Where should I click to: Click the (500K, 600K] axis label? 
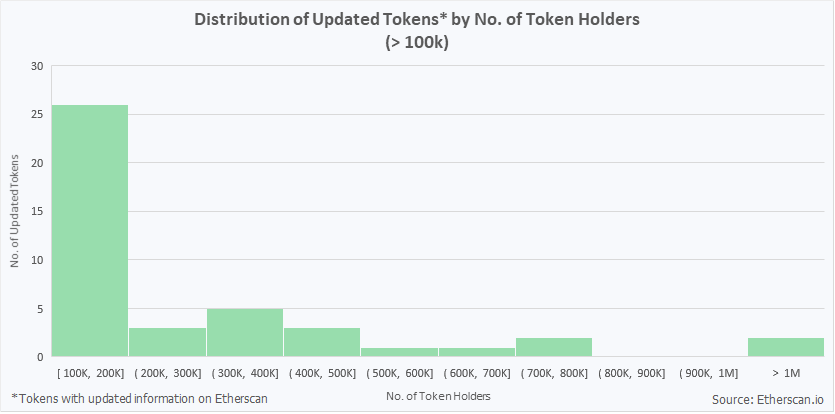click(399, 373)
